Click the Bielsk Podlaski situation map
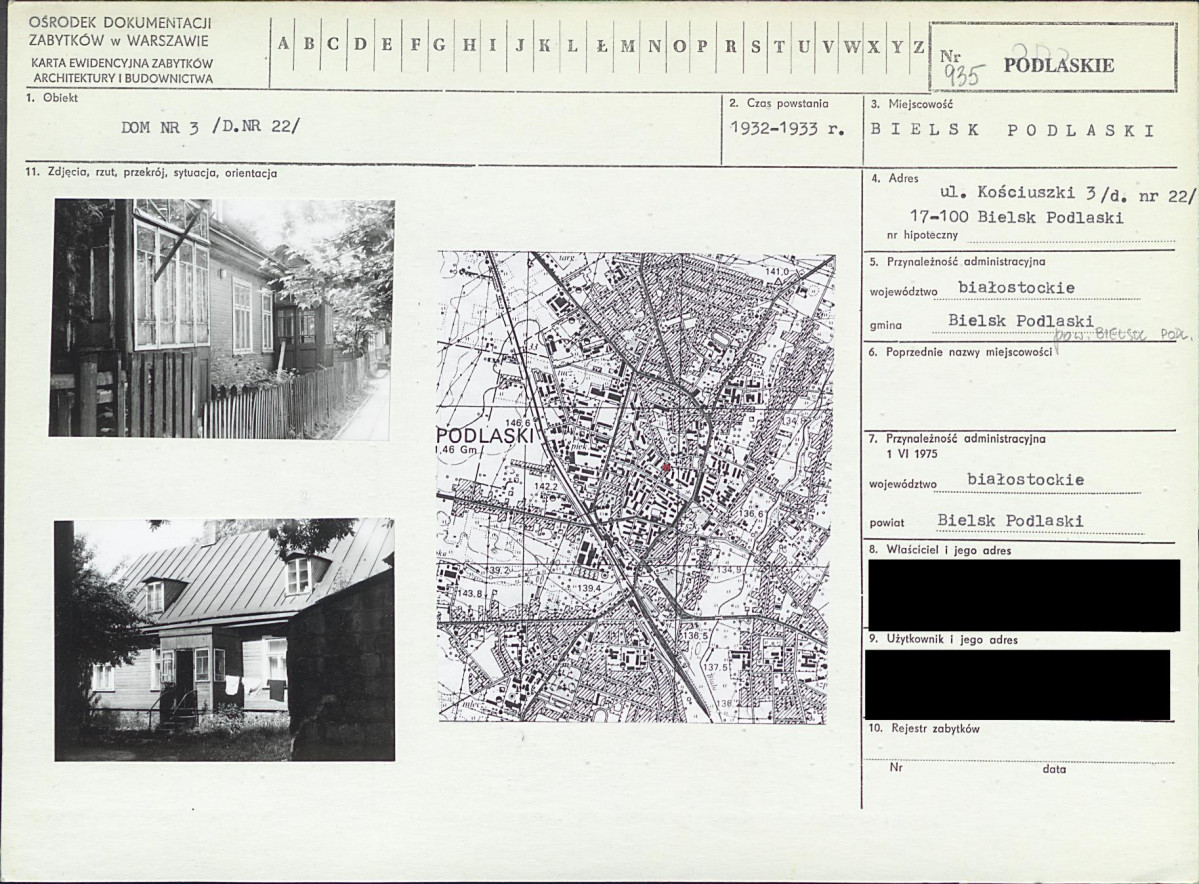 point(635,487)
